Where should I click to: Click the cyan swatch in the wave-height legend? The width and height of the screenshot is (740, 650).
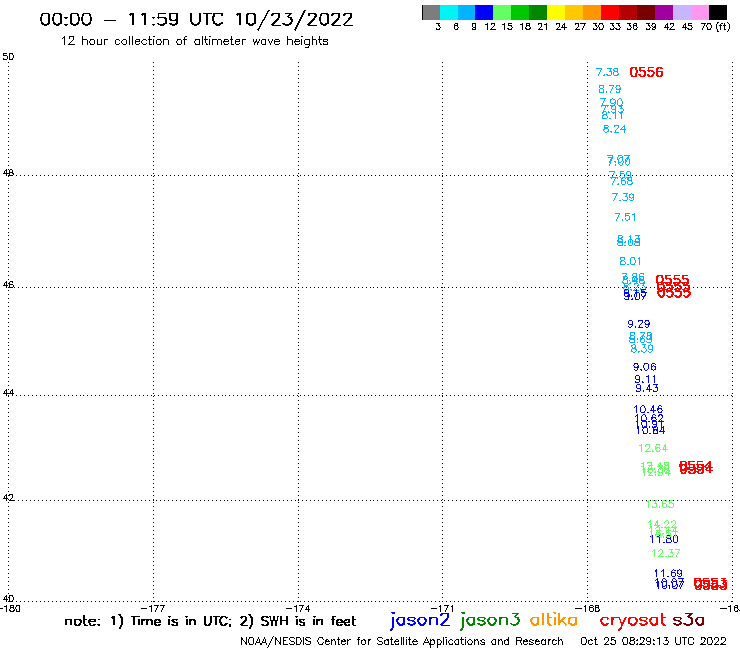(x=449, y=12)
